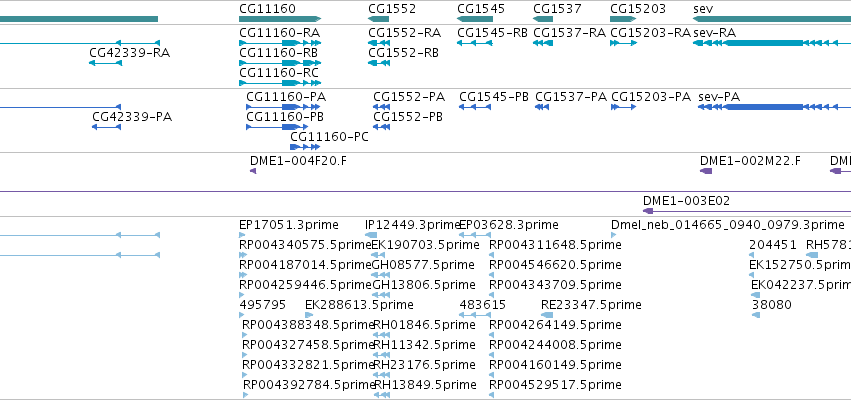Screen dimensions: 851x400
Task: Select the sev gene bar
Action: tap(772, 19)
